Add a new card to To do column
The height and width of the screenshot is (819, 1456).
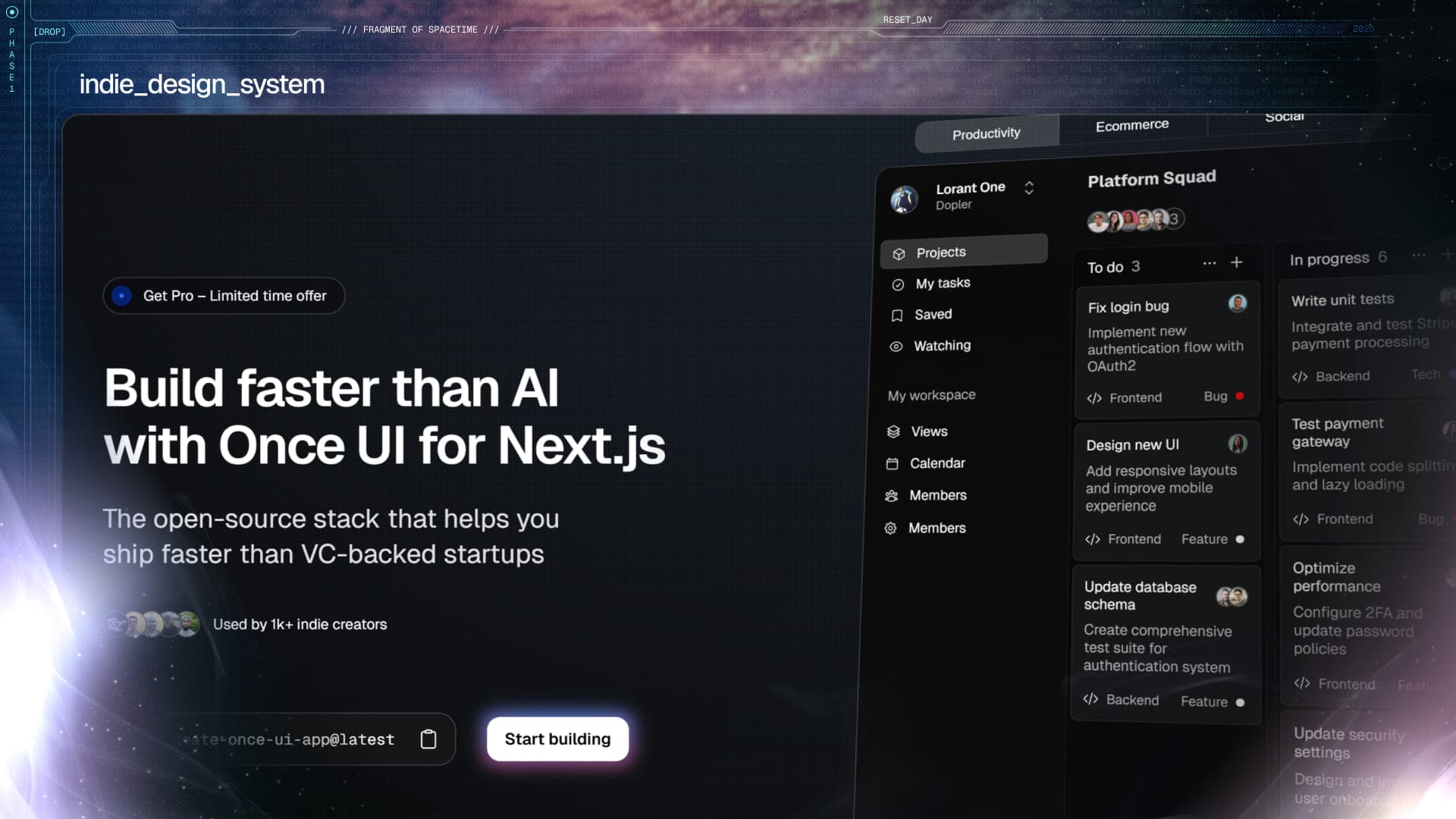pyautogui.click(x=1237, y=262)
